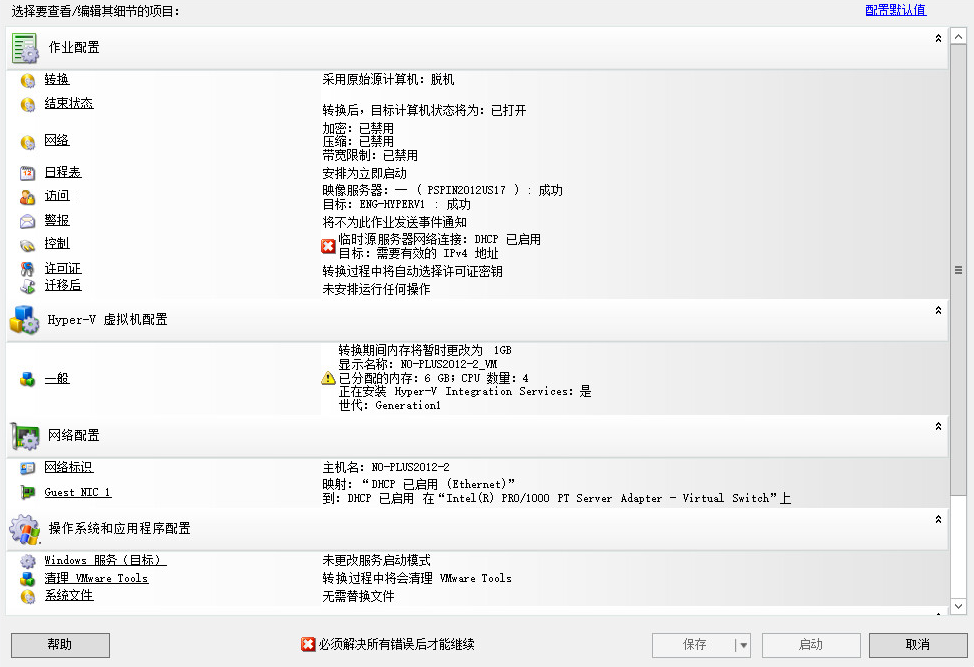
Task: Open the 访问 settings link
Action: [57, 196]
